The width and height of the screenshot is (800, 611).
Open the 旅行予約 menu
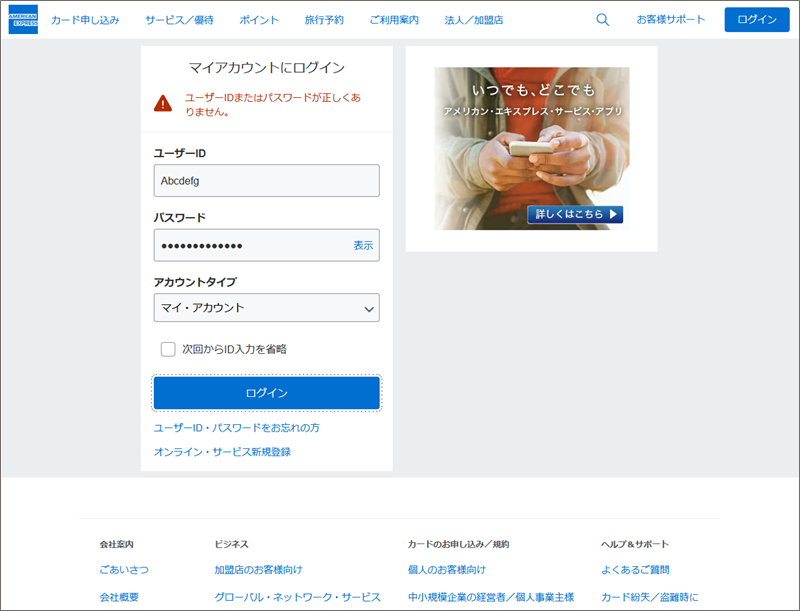coord(324,20)
